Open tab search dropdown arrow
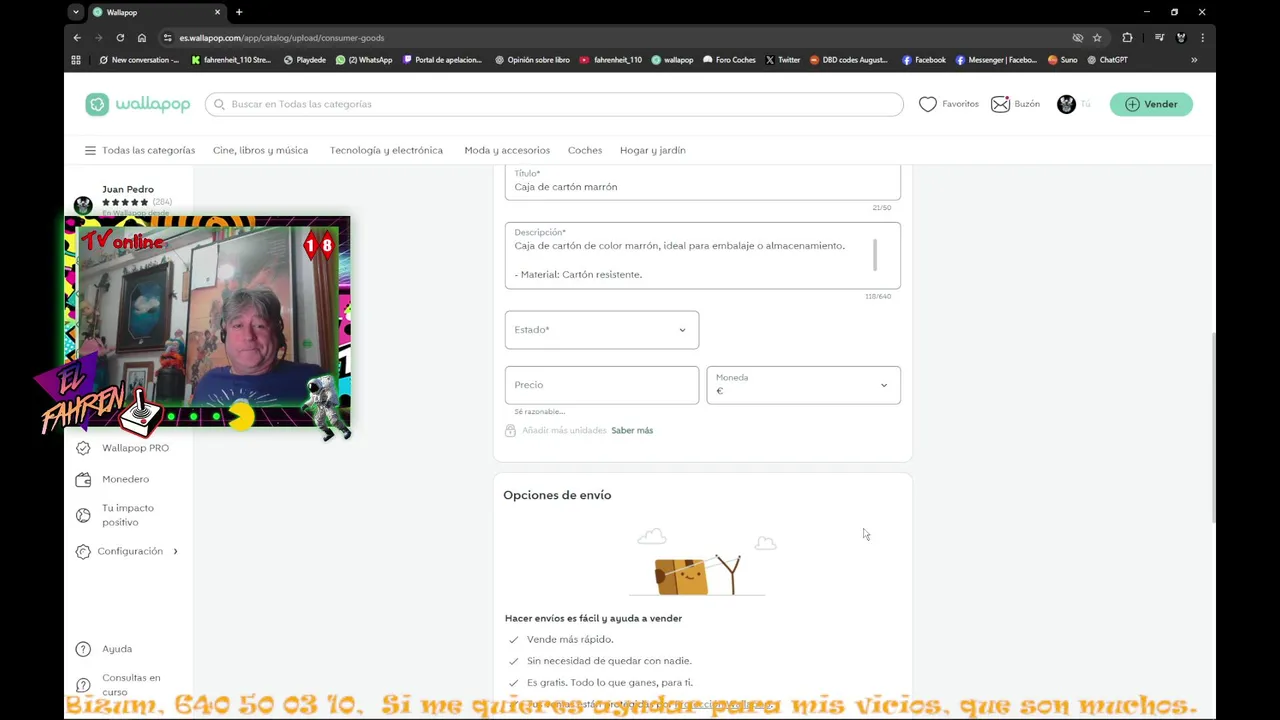 tap(76, 12)
